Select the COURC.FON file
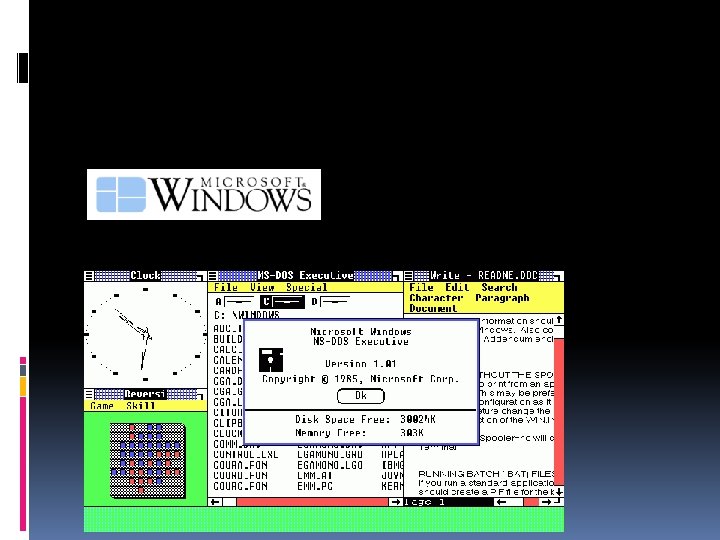The width and height of the screenshot is (720, 540). (x=240, y=486)
